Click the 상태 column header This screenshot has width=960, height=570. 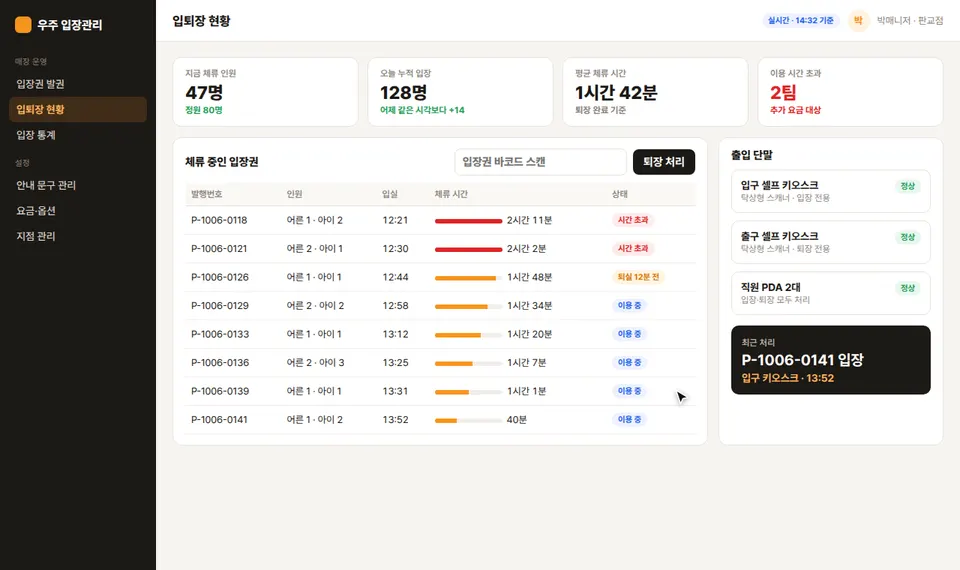[620, 194]
